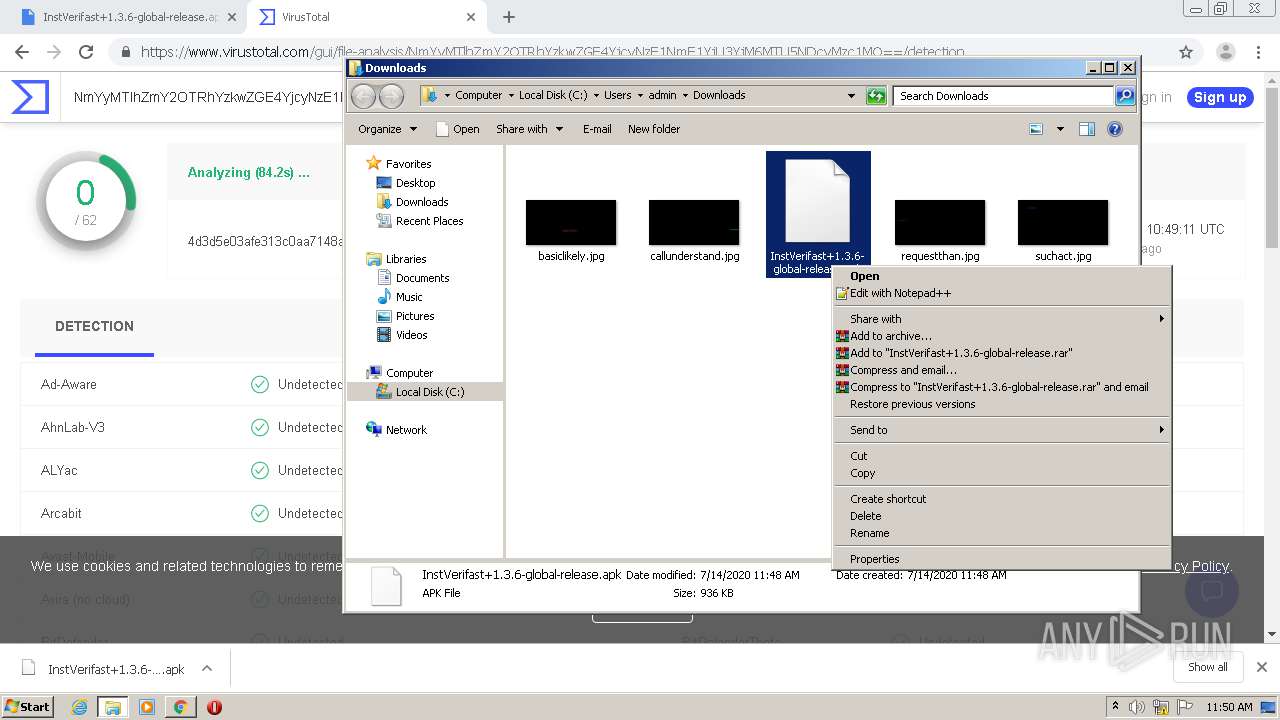Launch Internet Explorer from the taskbar
This screenshot has height=720, width=1280.
[80, 707]
